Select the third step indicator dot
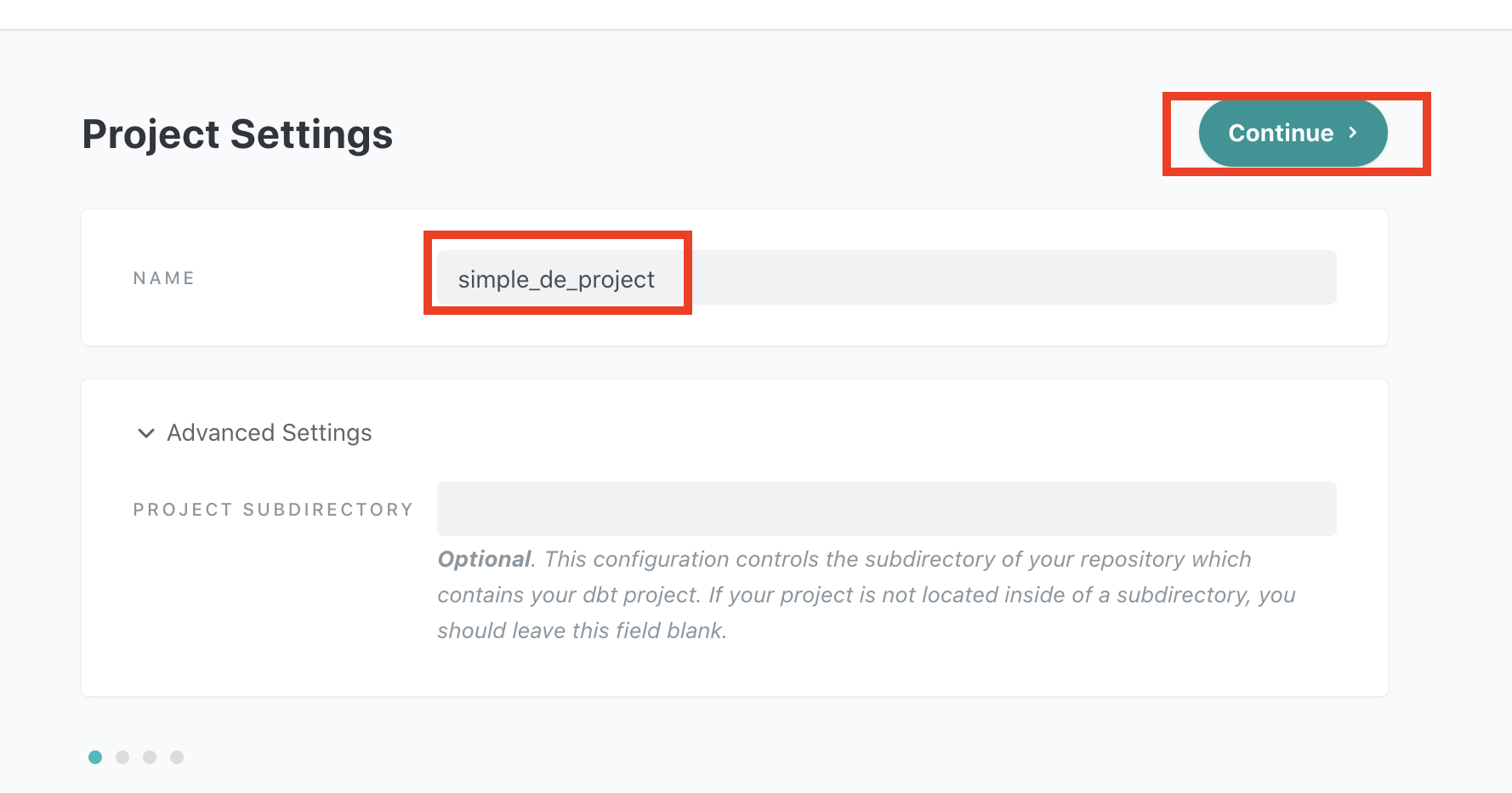 150,757
